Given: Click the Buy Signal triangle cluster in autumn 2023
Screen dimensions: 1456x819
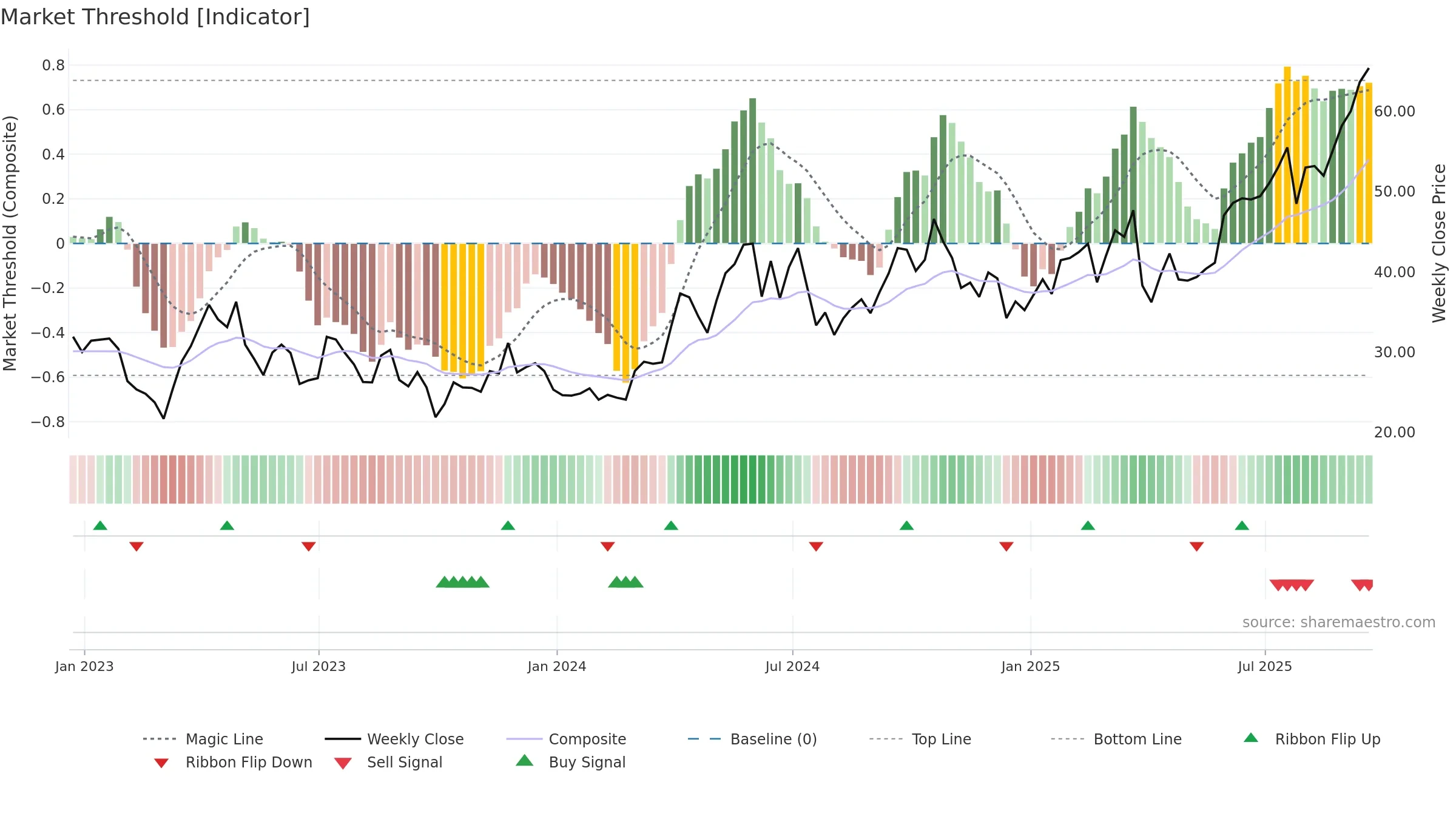Looking at the screenshot, I should (463, 582).
